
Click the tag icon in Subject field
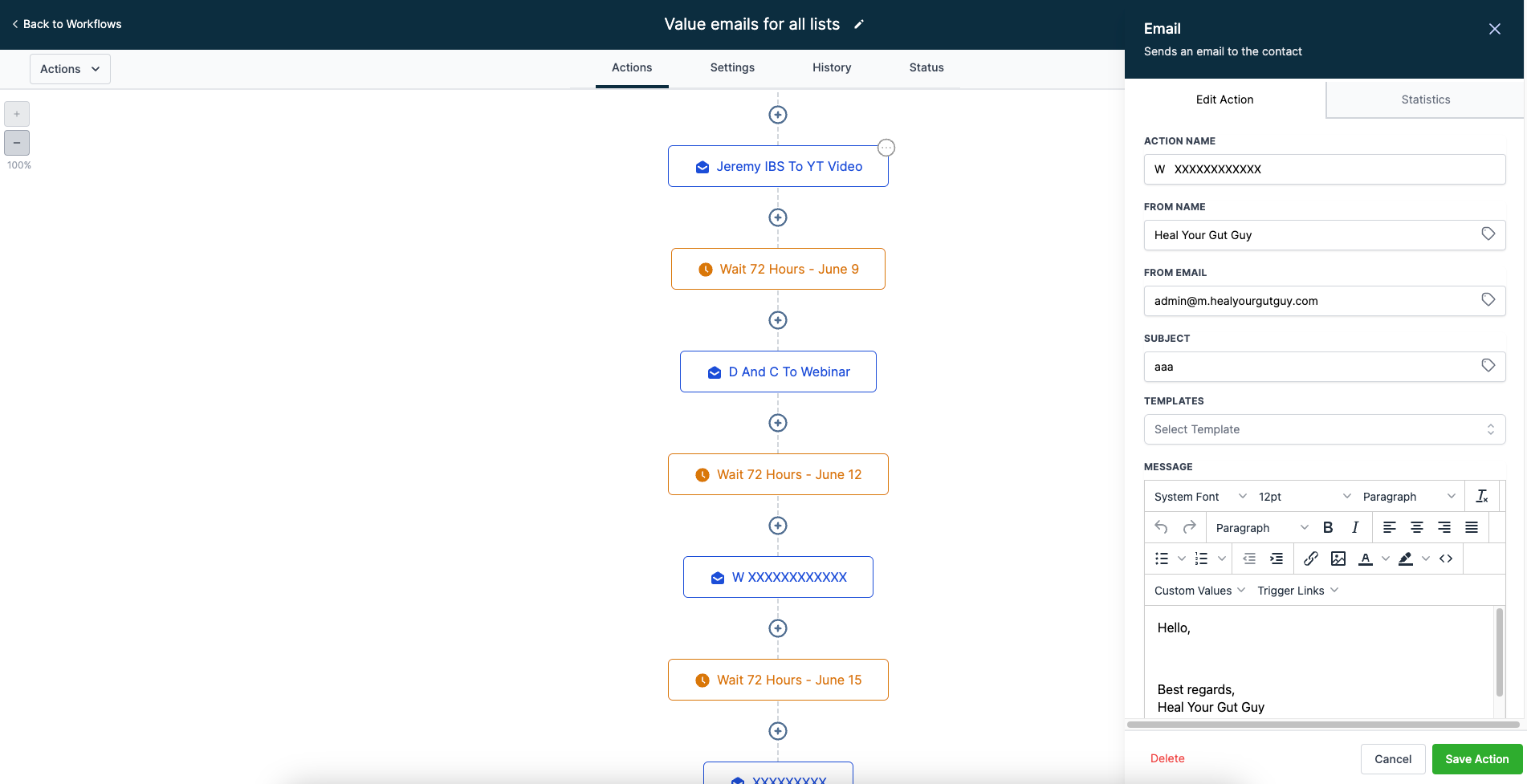click(1488, 366)
